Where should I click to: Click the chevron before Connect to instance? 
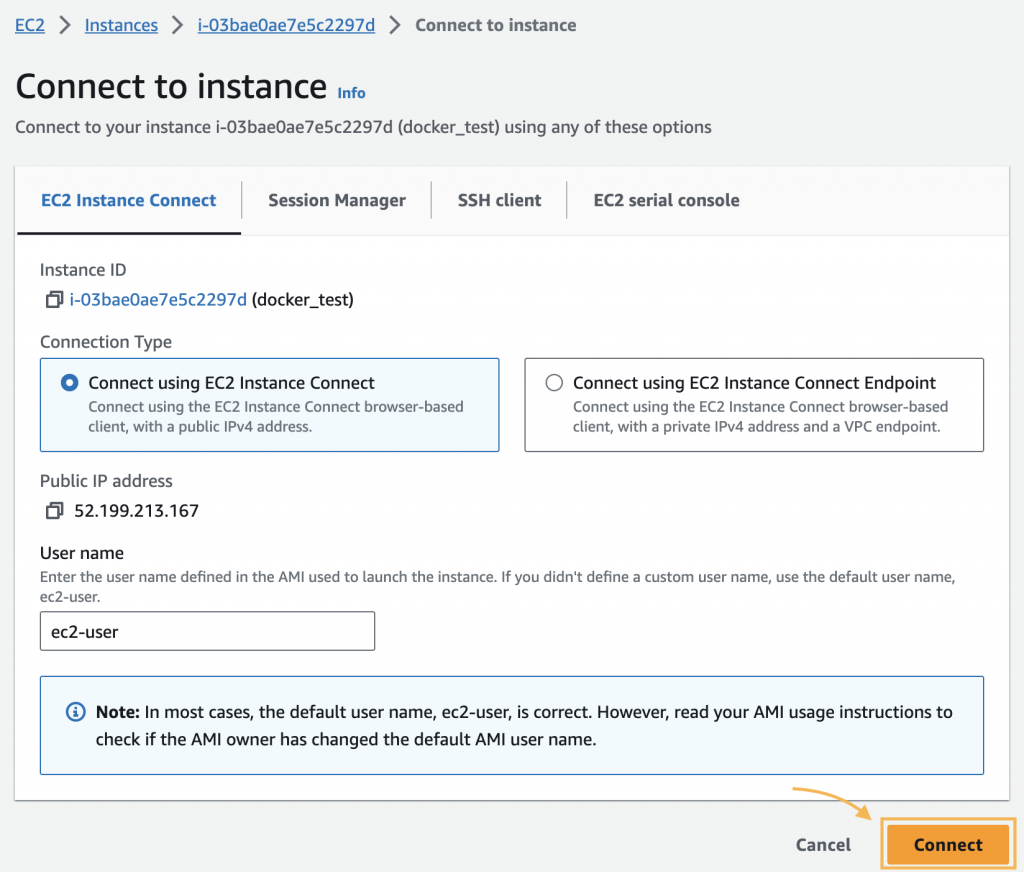coord(395,25)
